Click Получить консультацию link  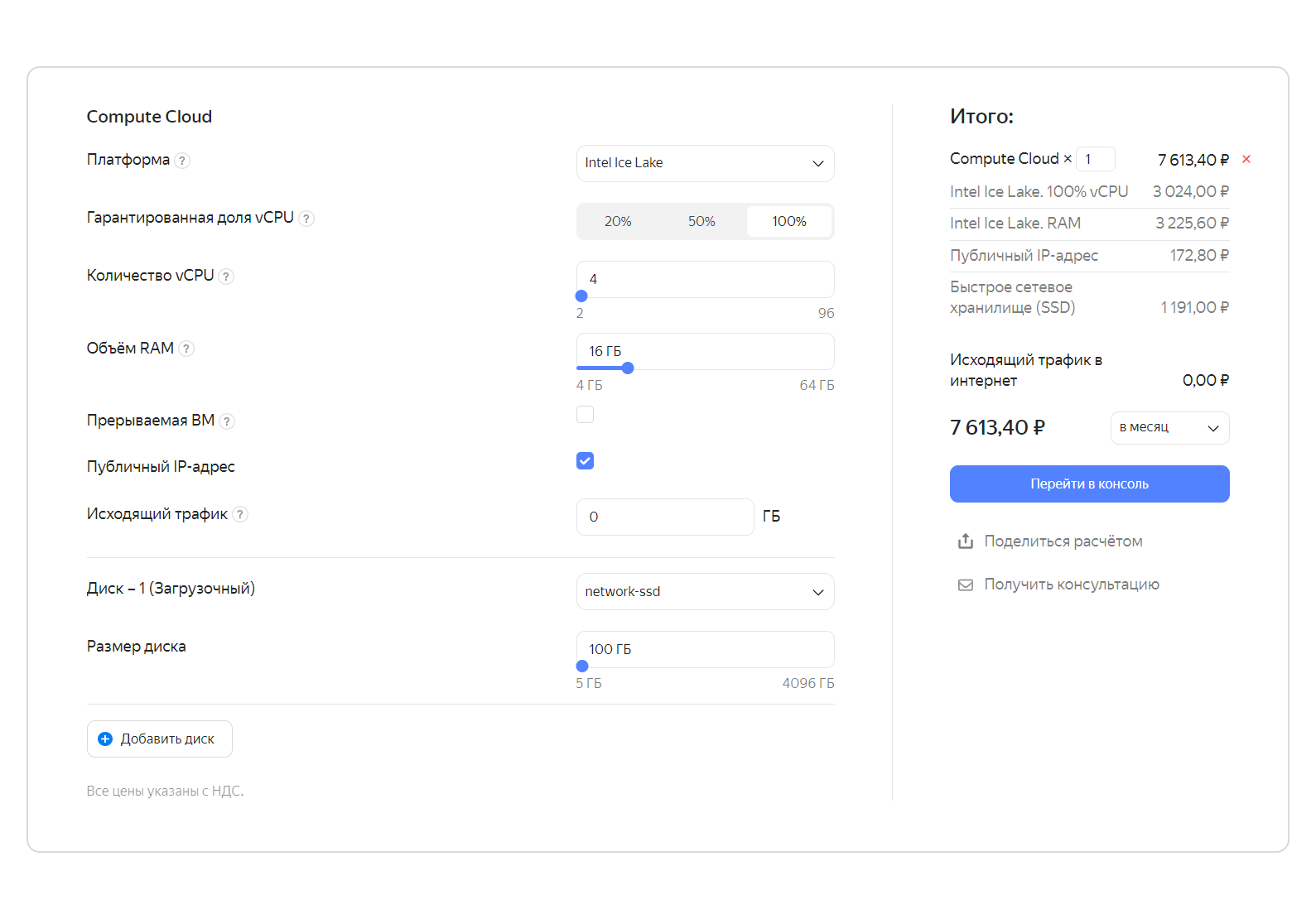[x=1072, y=585]
